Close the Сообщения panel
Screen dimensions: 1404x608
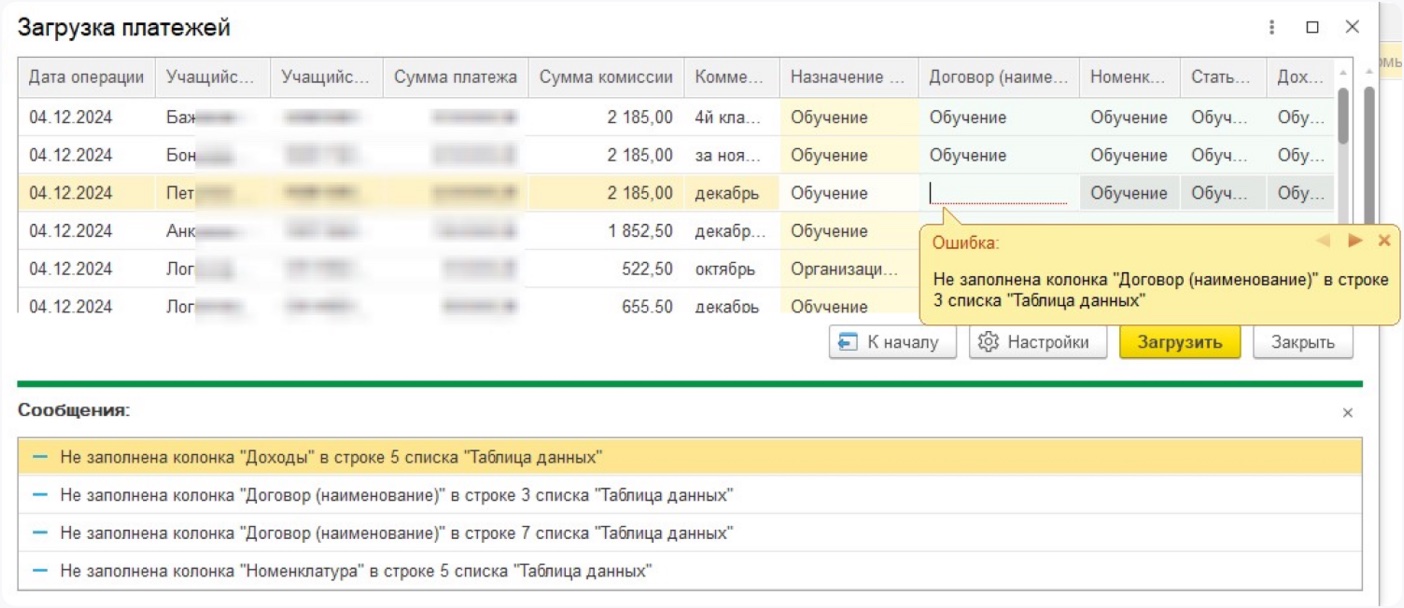pyautogui.click(x=1347, y=412)
